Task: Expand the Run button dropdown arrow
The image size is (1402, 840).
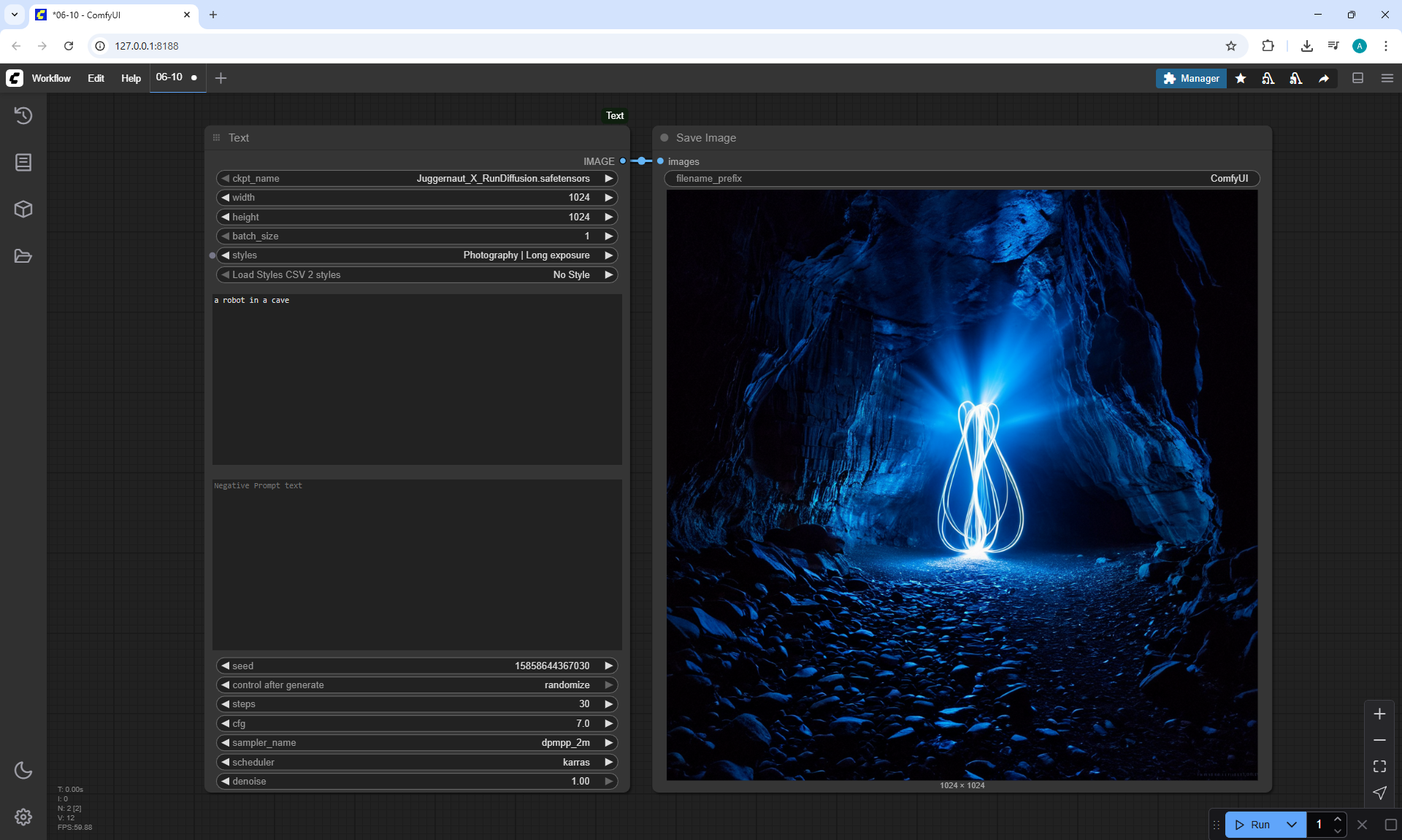Action: (1292, 825)
